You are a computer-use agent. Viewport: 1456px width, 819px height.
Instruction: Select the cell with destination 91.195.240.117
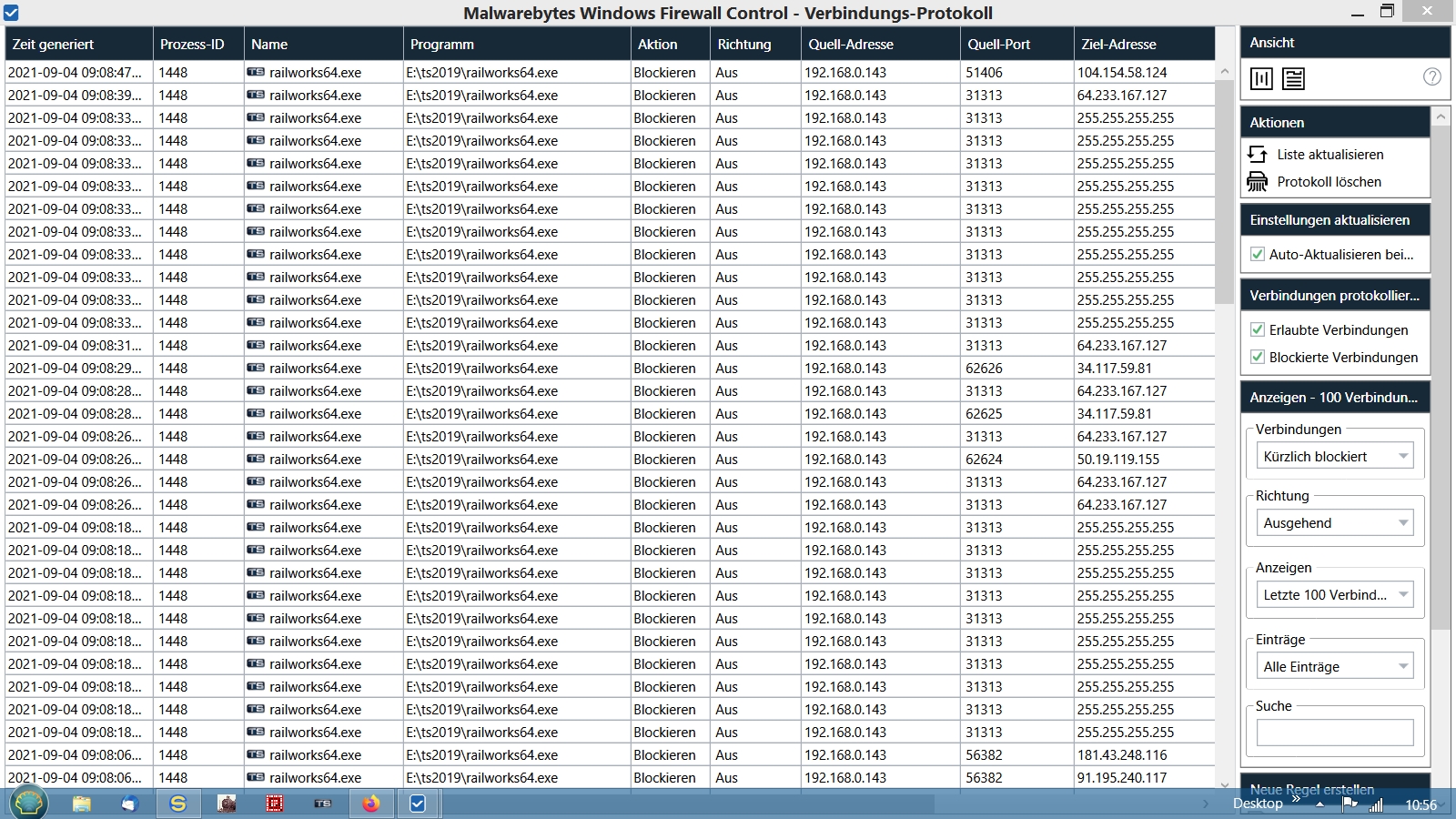1145,777
